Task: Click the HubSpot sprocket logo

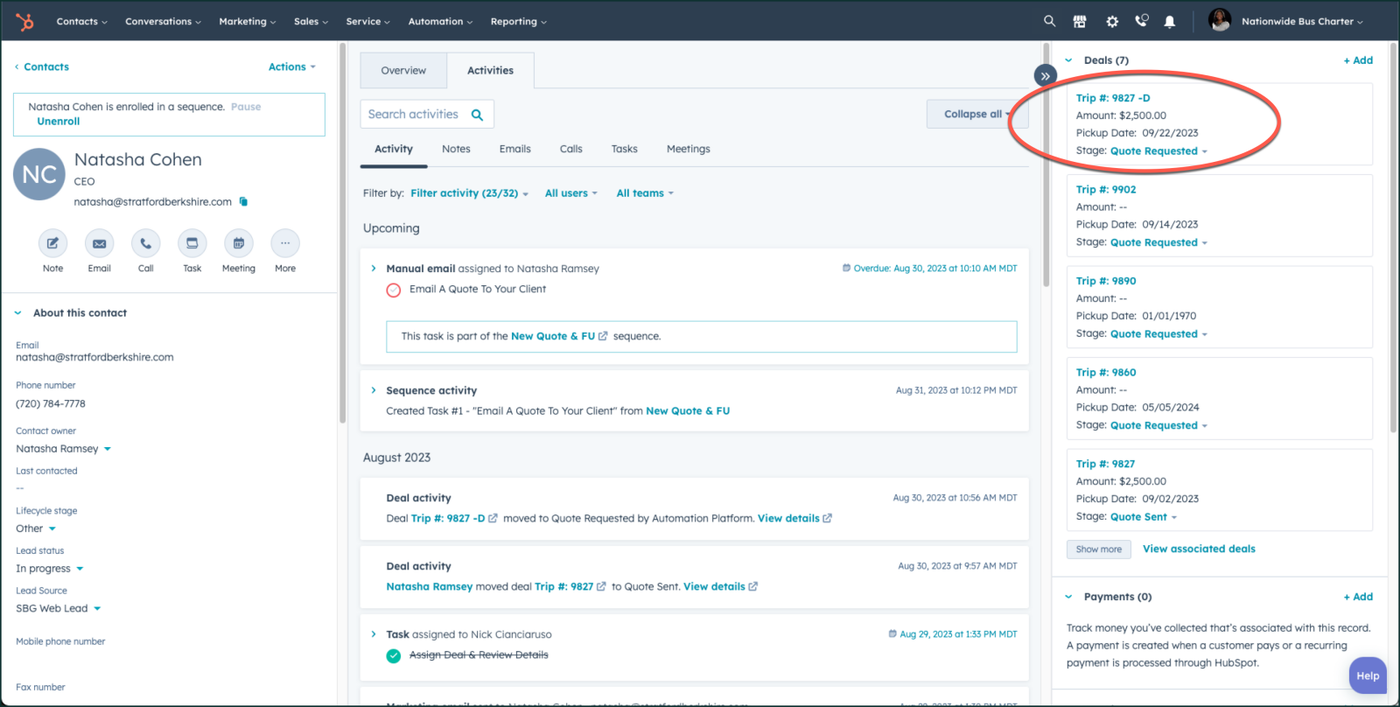Action: [x=24, y=21]
